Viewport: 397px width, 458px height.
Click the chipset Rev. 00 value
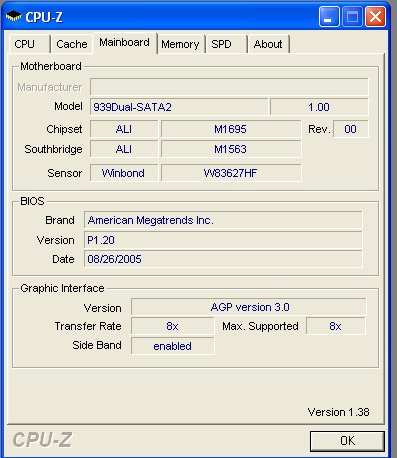(351, 129)
